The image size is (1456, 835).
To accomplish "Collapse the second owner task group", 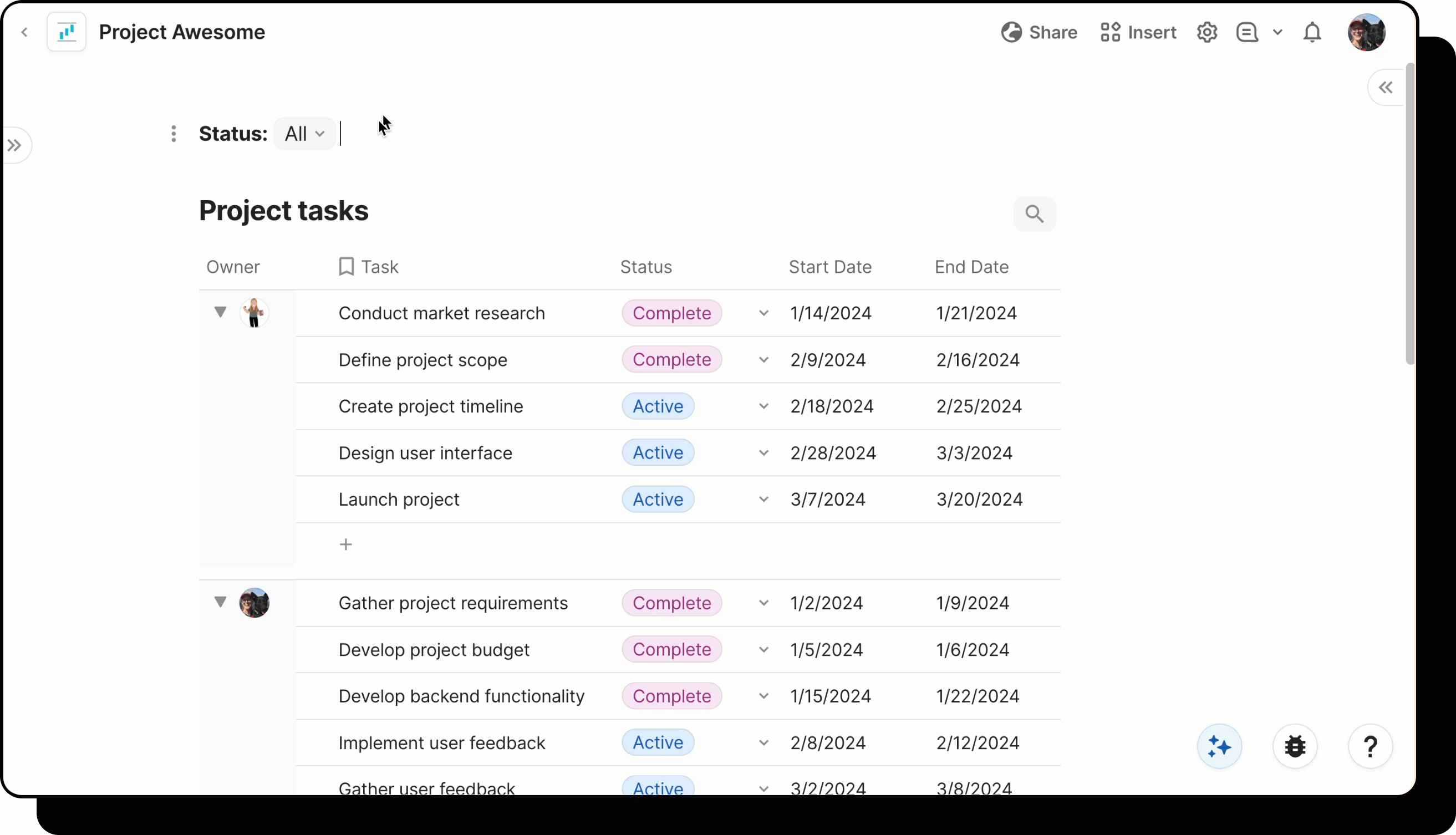I will click(221, 602).
